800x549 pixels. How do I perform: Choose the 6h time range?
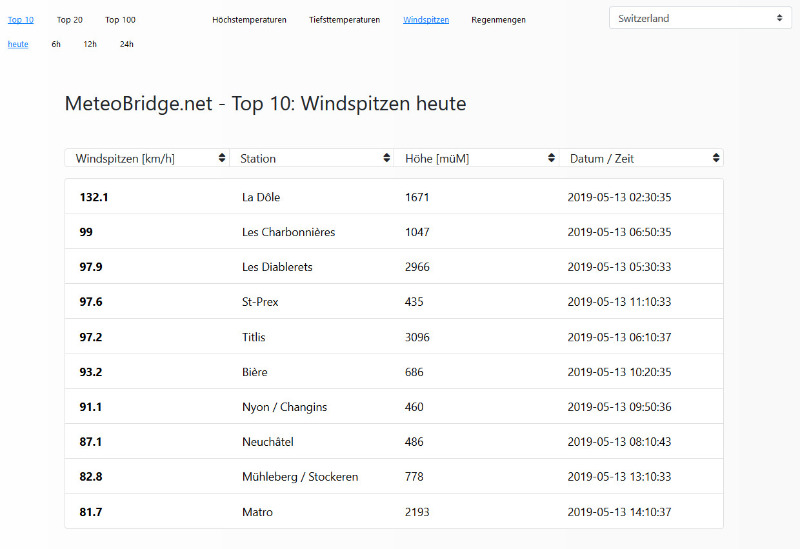56,44
